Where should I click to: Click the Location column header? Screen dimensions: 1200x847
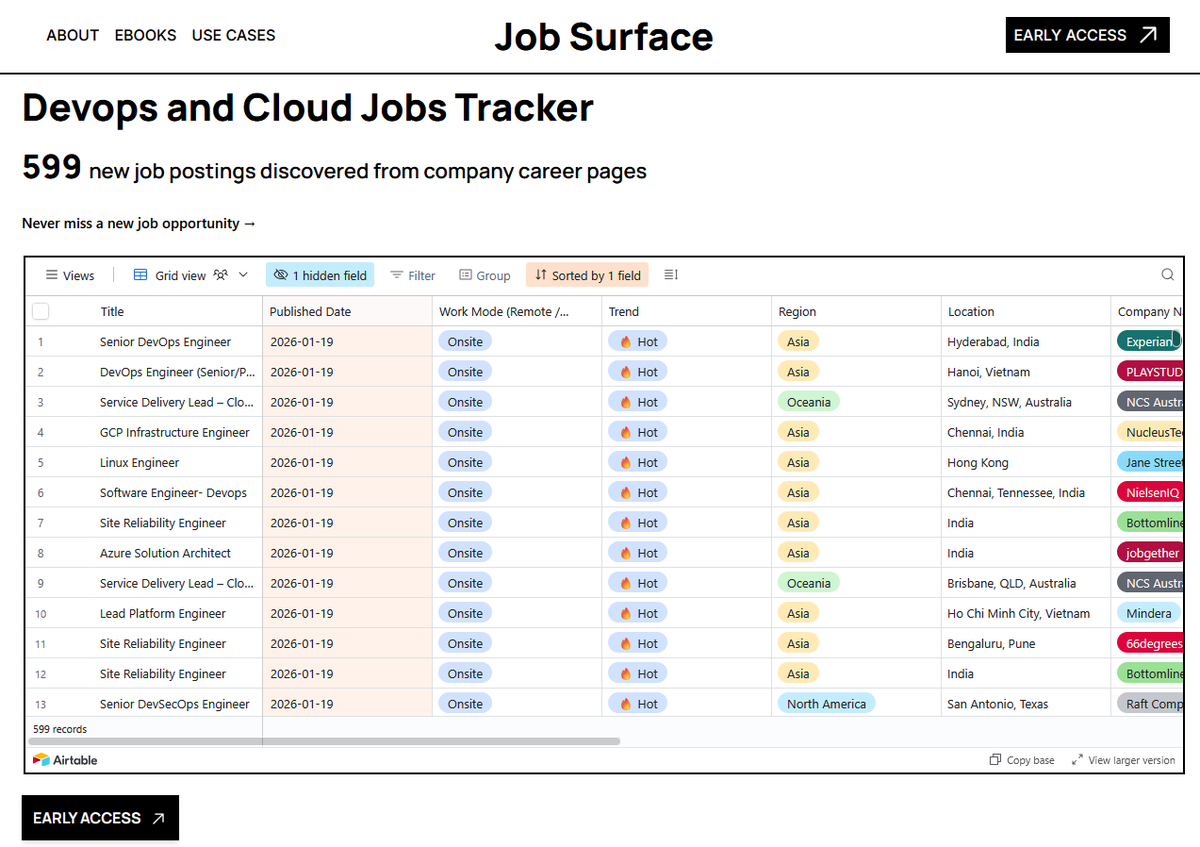[1026, 311]
